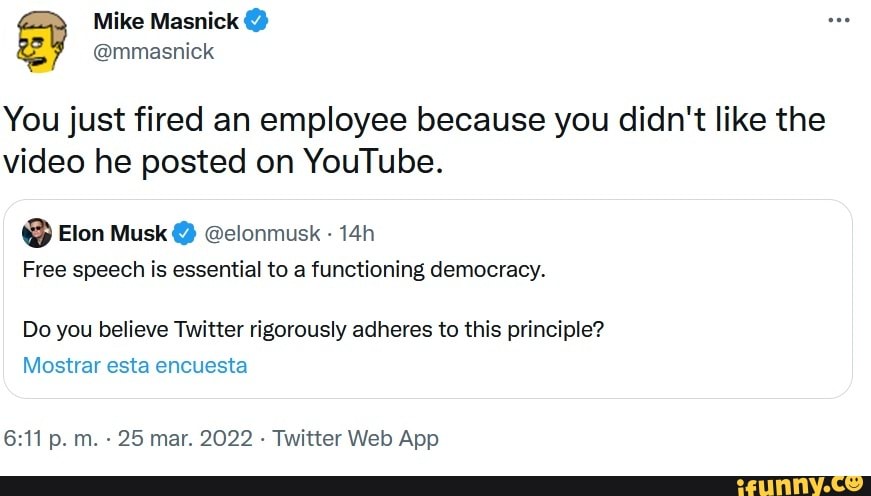This screenshot has width=871, height=496.
Task: Click Elon Musk's verified badge
Action: 183,234
